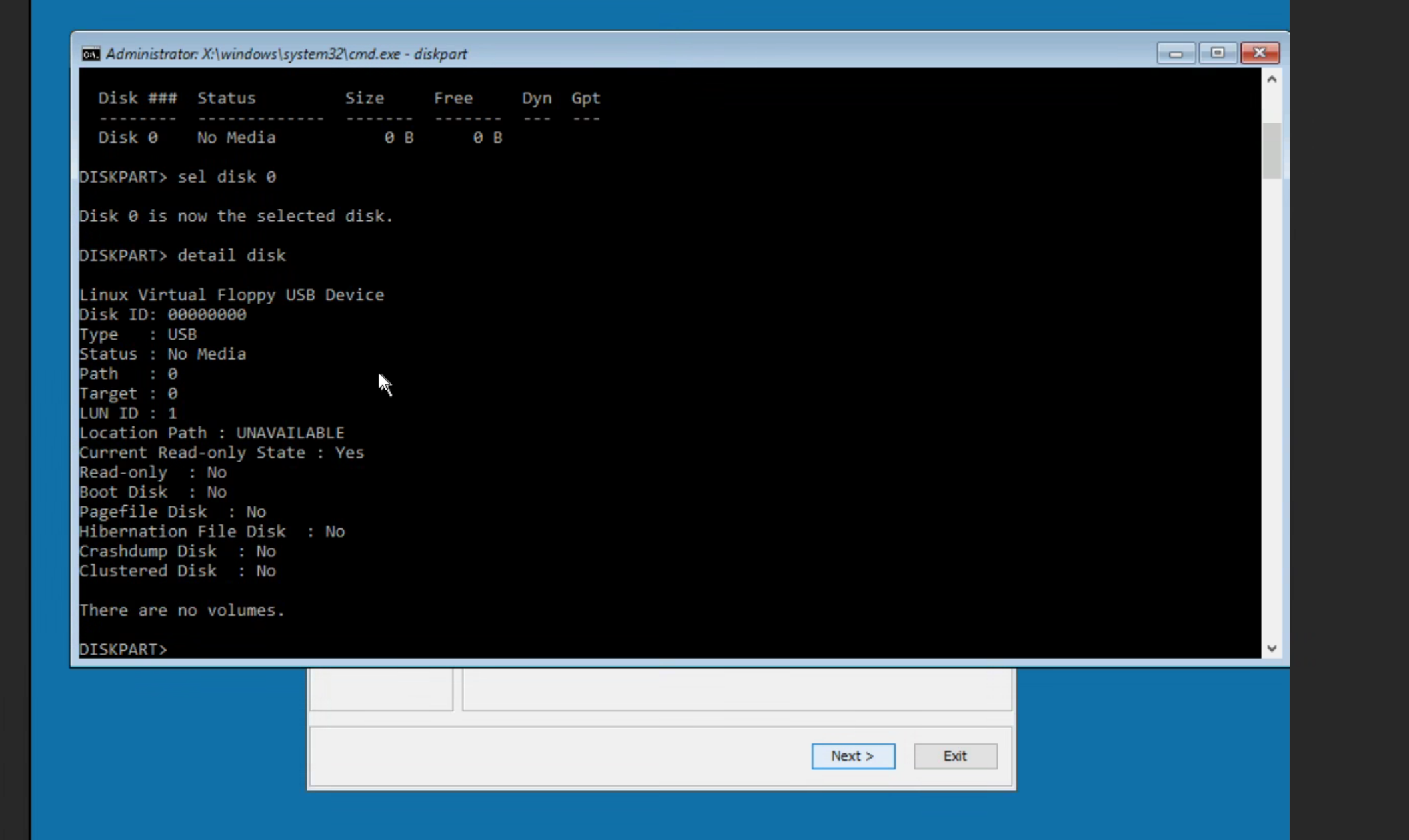
Task: Click the scrollbar up arrow
Action: [1271, 79]
